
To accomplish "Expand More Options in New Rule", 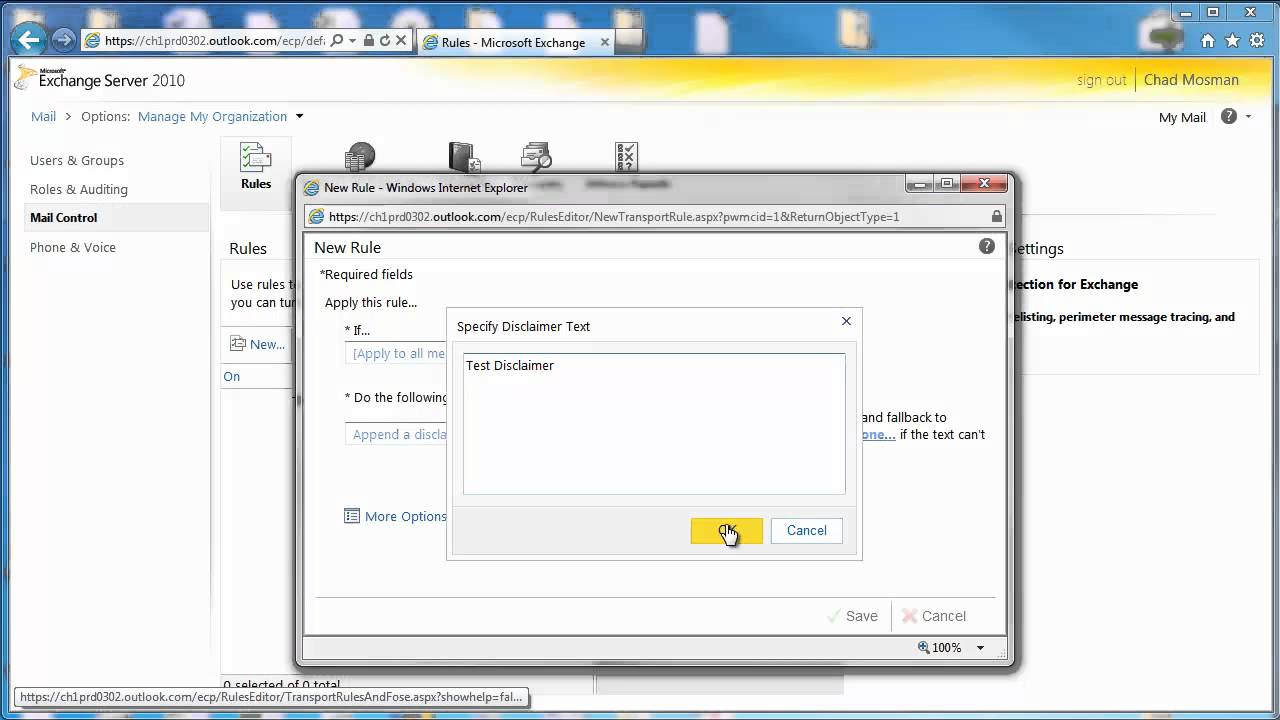I will point(396,516).
